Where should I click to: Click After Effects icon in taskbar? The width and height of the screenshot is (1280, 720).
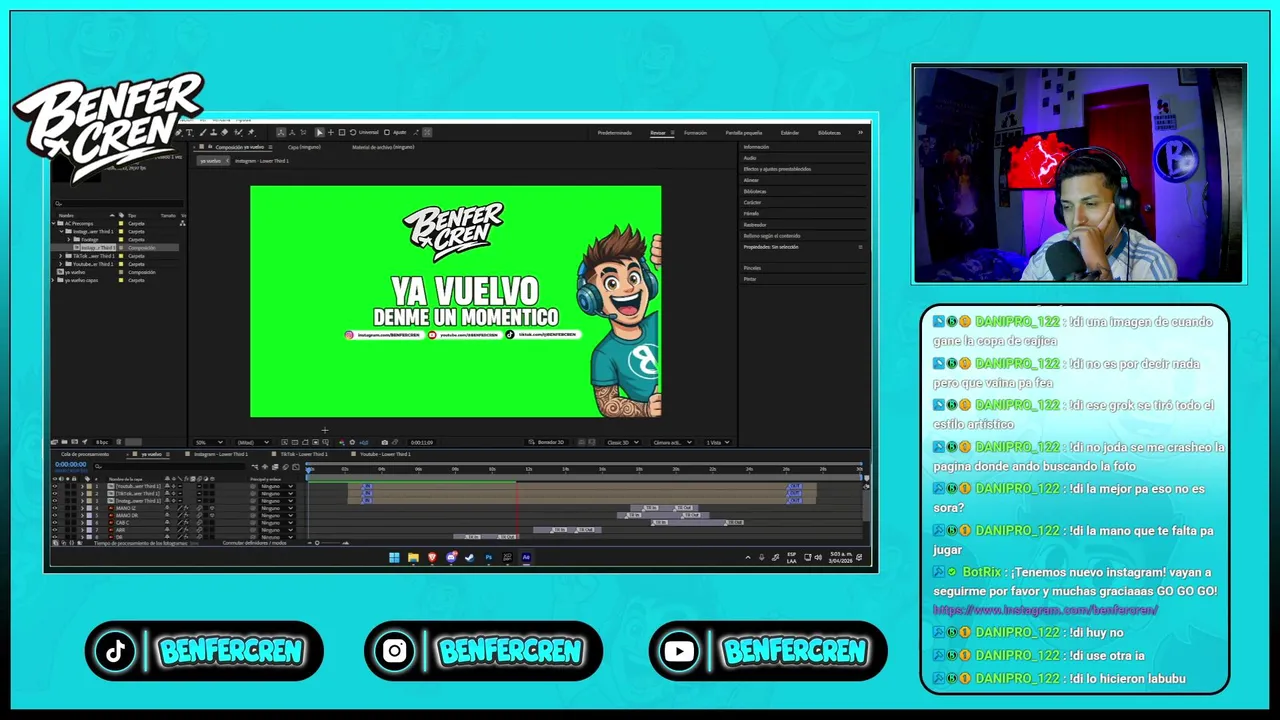tap(526, 557)
